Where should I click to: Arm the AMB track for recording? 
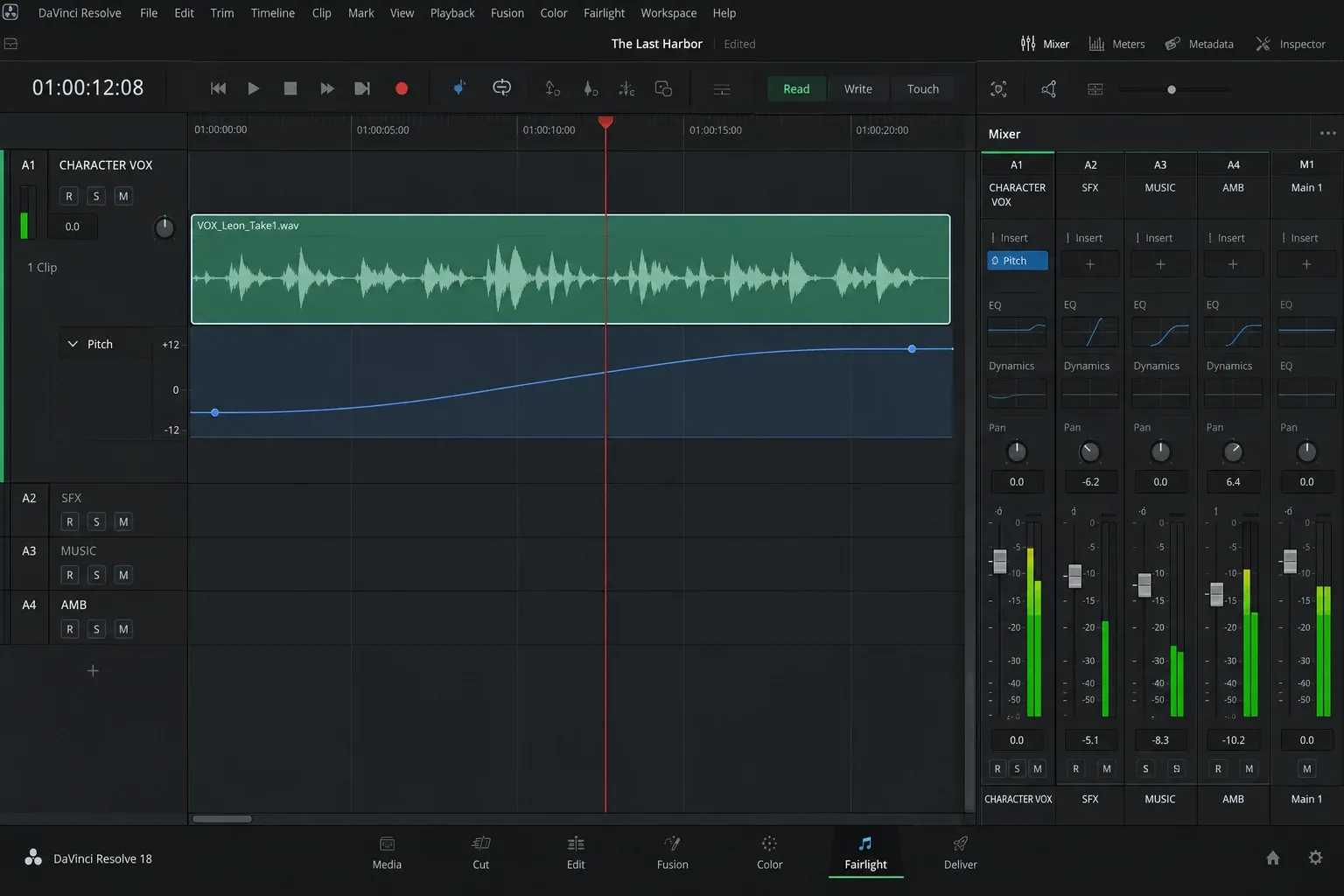(x=69, y=629)
